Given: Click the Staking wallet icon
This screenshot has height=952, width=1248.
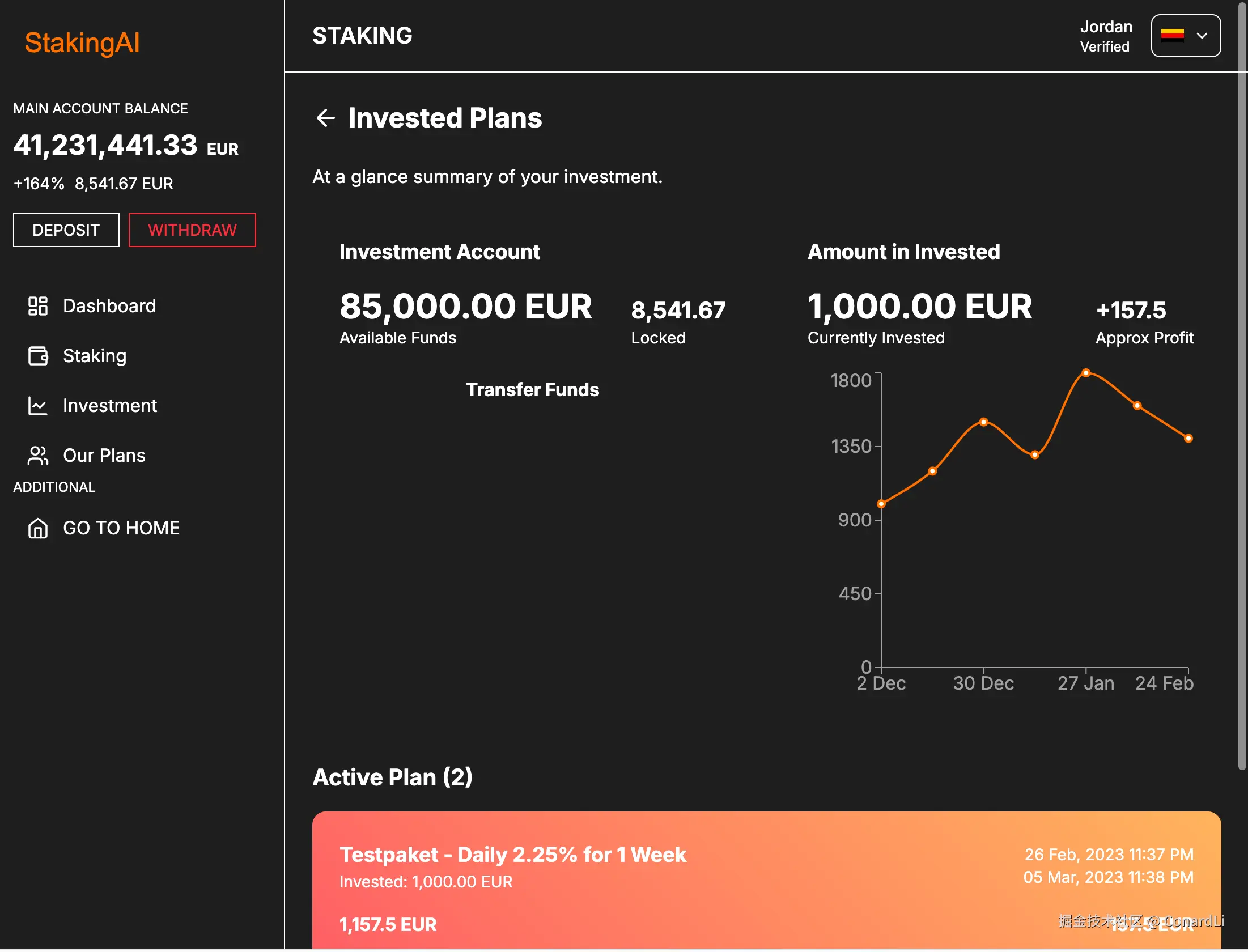Looking at the screenshot, I should (38, 356).
